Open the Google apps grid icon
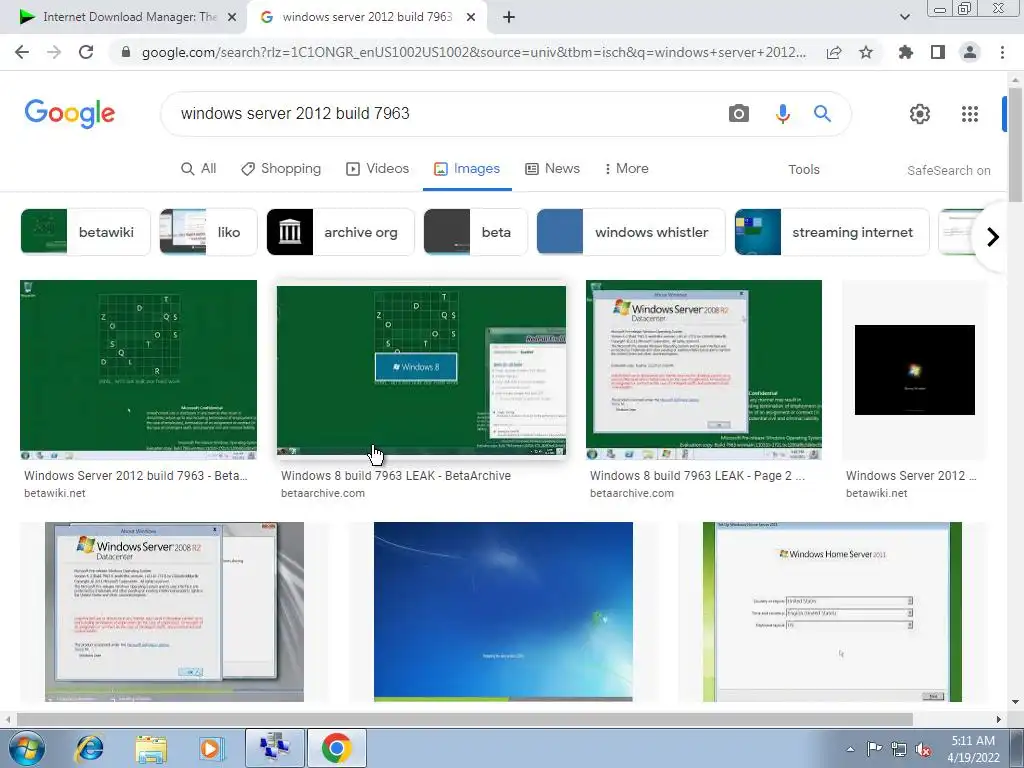This screenshot has width=1024, height=768. coord(970,114)
